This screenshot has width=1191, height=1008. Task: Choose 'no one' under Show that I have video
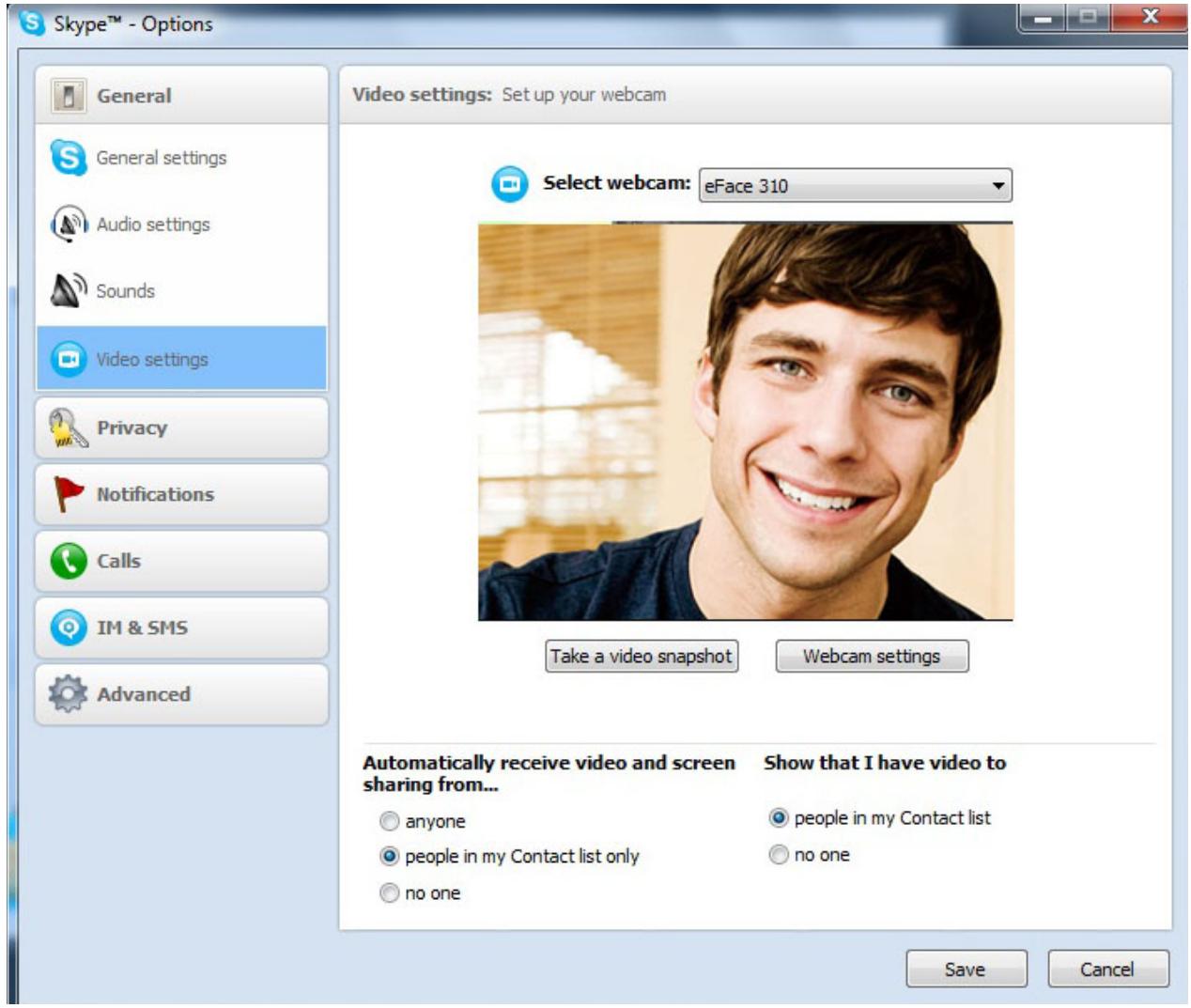click(779, 855)
